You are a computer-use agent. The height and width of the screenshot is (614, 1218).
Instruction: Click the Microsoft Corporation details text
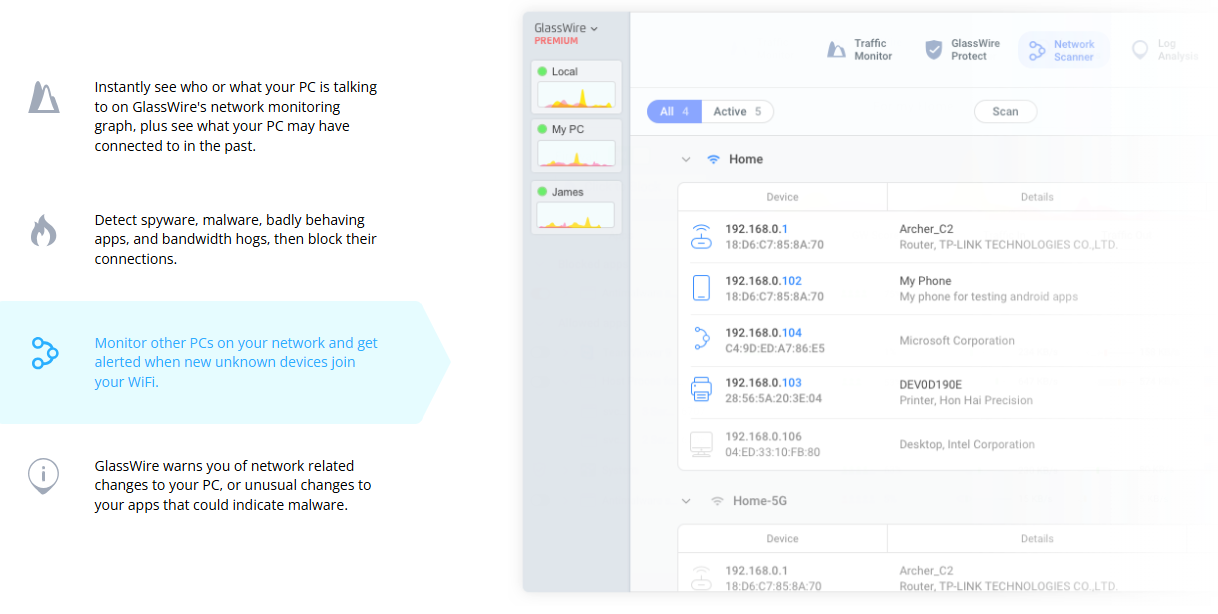click(x=957, y=341)
